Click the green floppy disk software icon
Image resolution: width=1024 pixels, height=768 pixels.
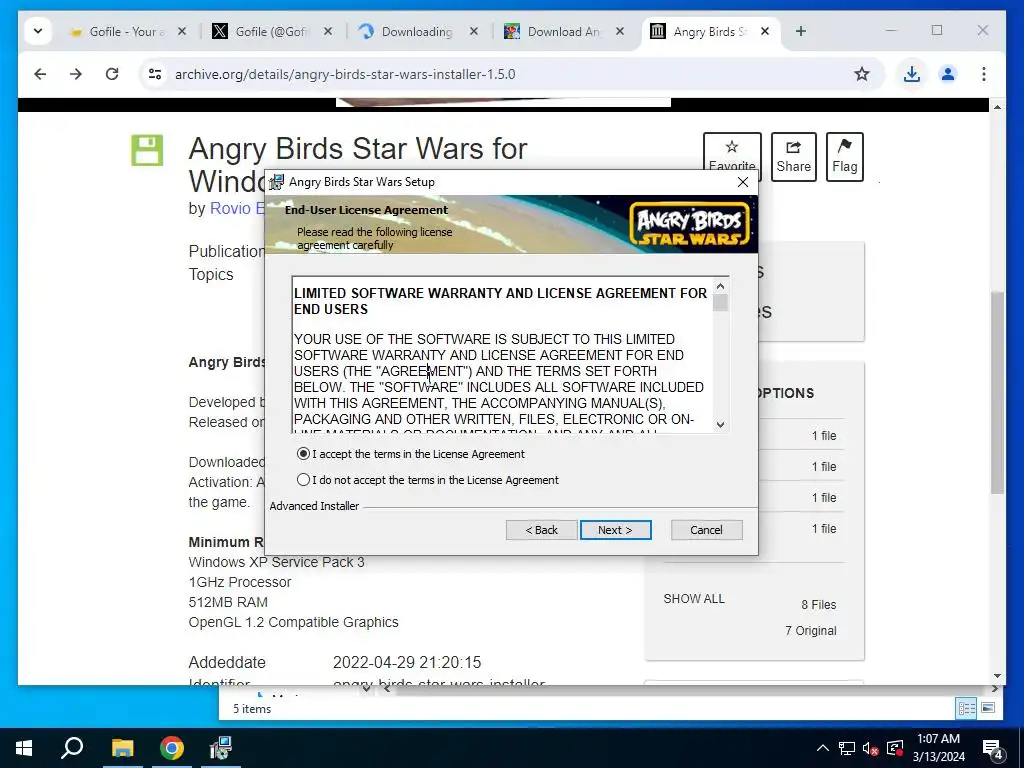147,150
